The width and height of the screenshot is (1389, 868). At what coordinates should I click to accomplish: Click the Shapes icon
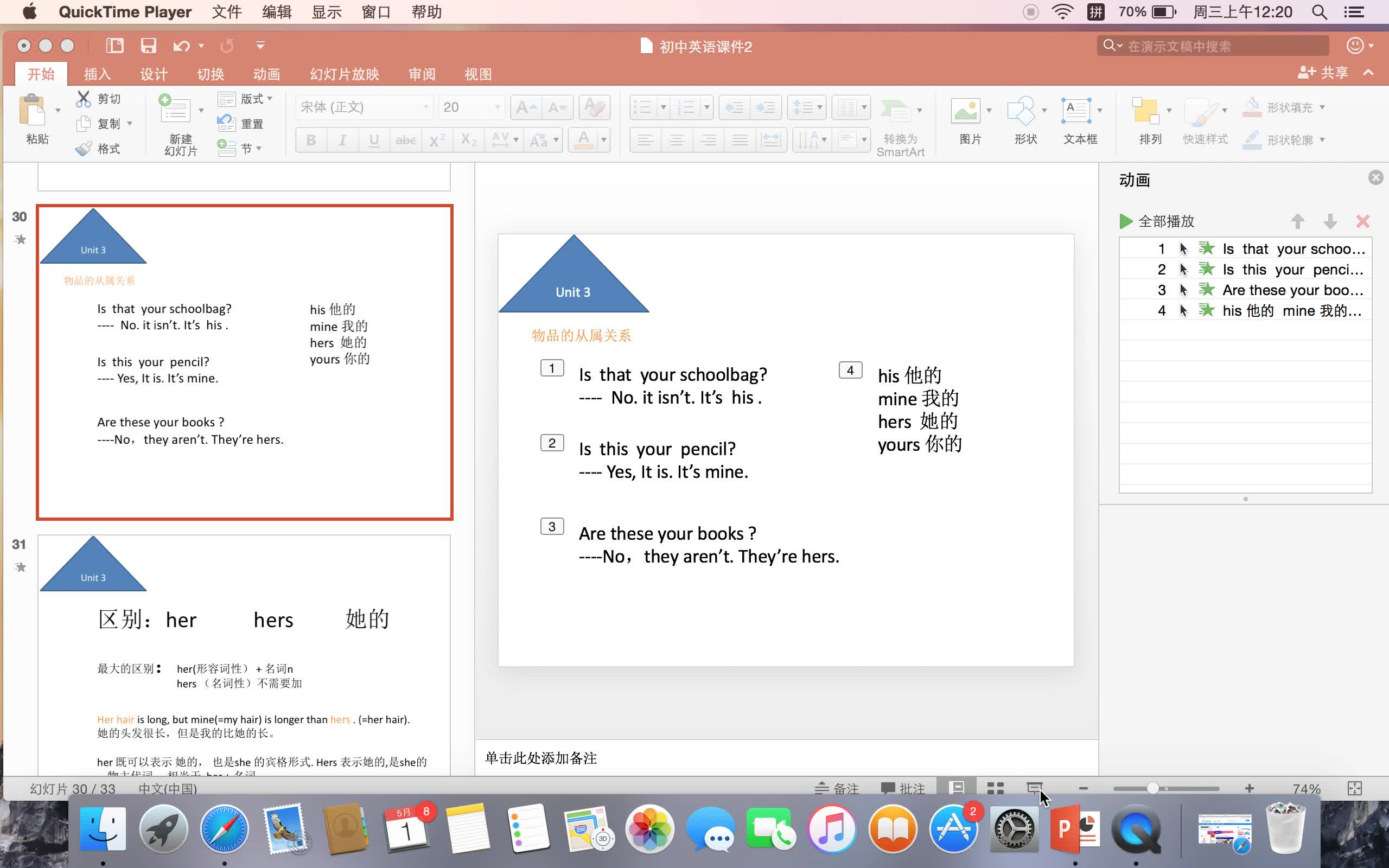[x=1021, y=110]
